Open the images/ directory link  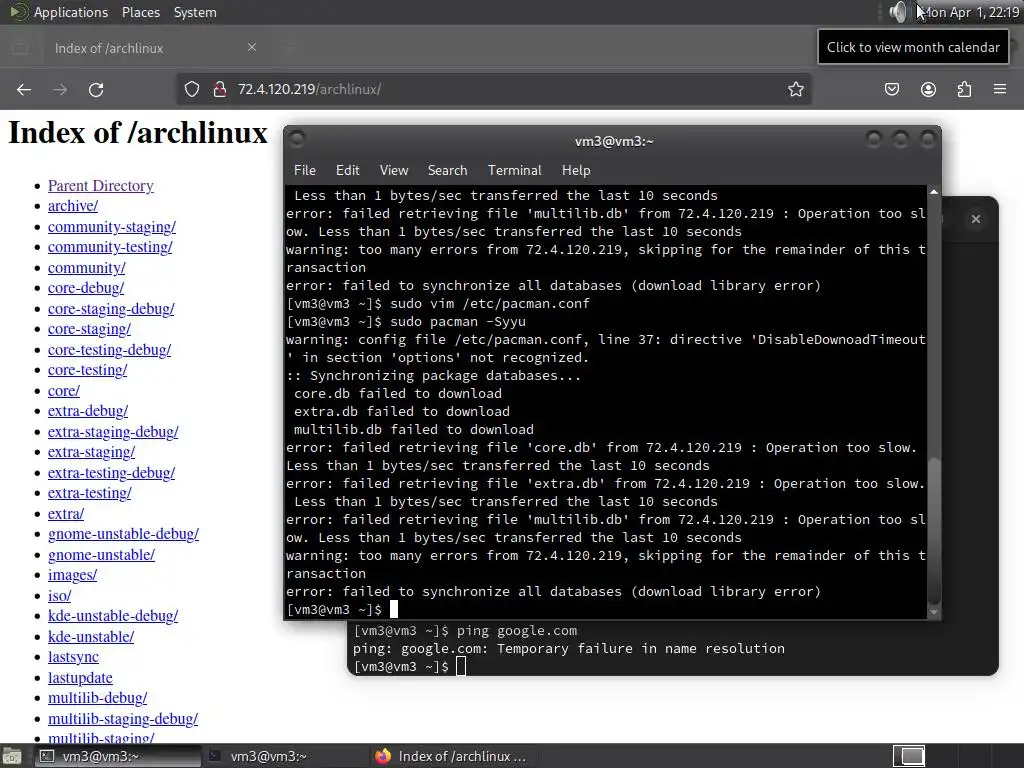pyautogui.click(x=72, y=575)
